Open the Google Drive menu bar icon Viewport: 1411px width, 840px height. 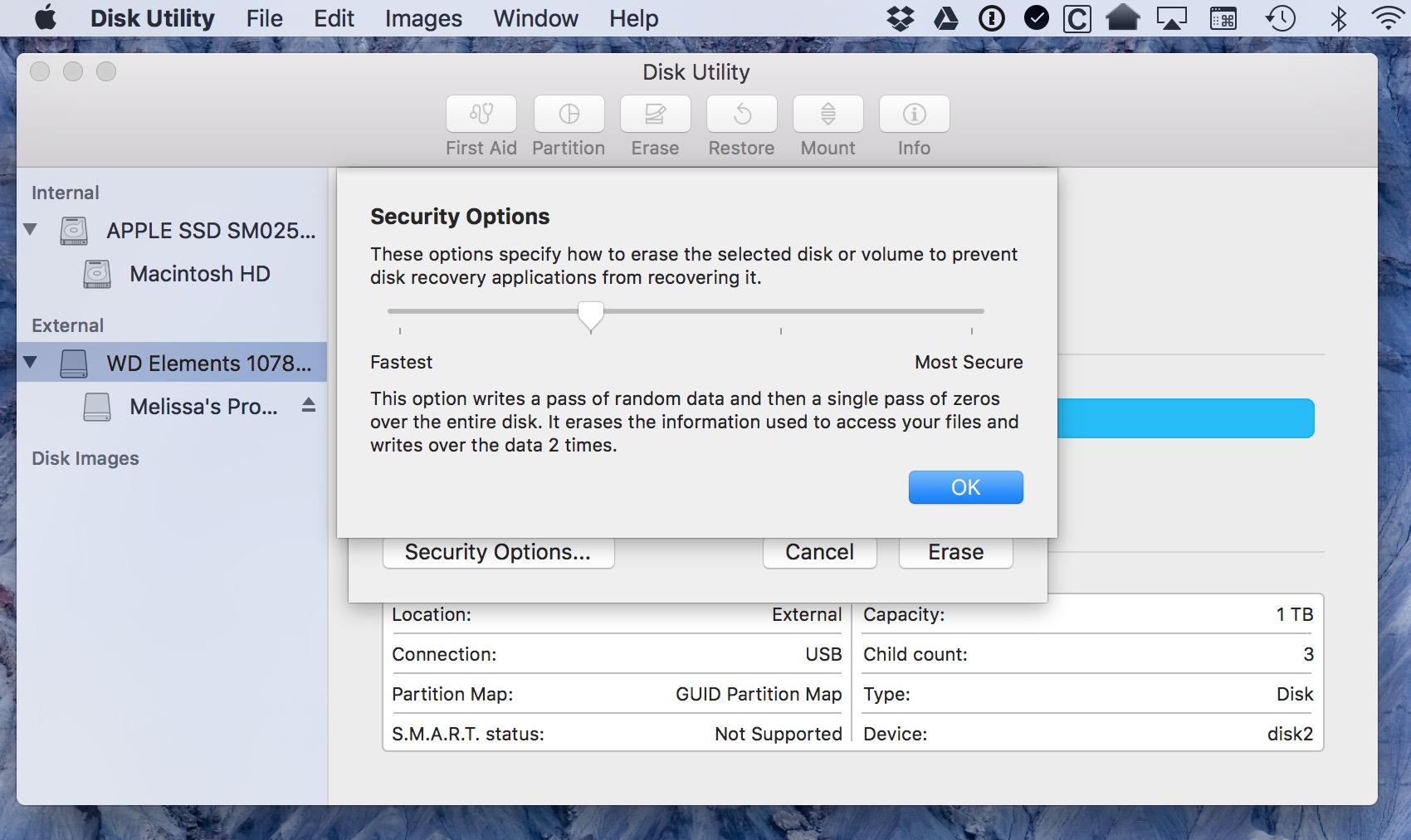point(946,18)
